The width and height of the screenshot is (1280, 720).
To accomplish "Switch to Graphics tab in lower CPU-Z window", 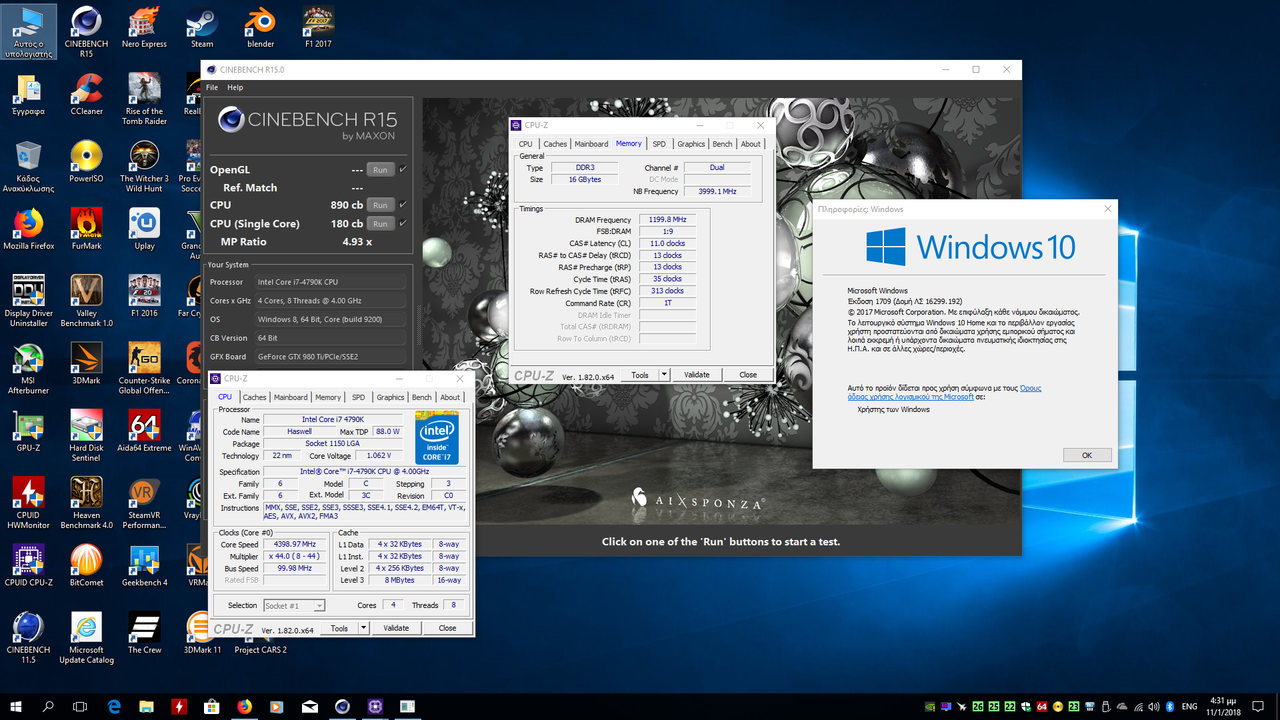I will coord(390,397).
